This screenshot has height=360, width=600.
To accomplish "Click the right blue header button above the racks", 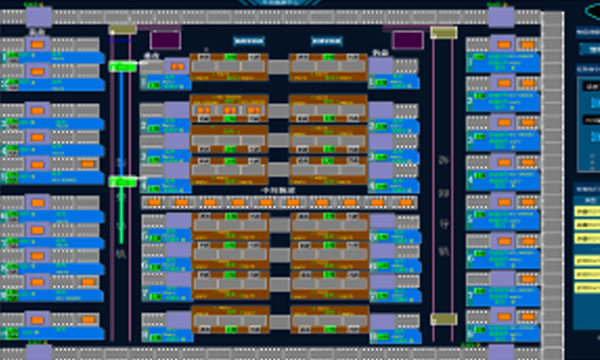I will [327, 41].
